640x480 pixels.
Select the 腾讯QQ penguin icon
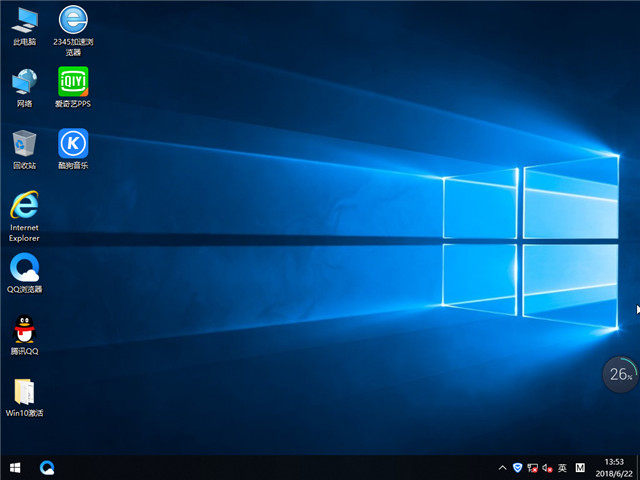(x=24, y=335)
